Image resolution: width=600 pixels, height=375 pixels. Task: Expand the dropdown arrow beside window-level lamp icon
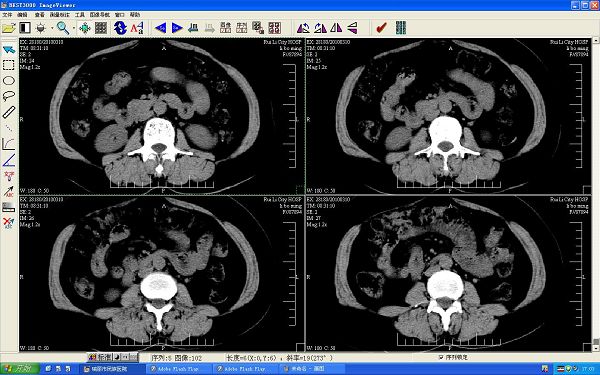tap(52, 28)
